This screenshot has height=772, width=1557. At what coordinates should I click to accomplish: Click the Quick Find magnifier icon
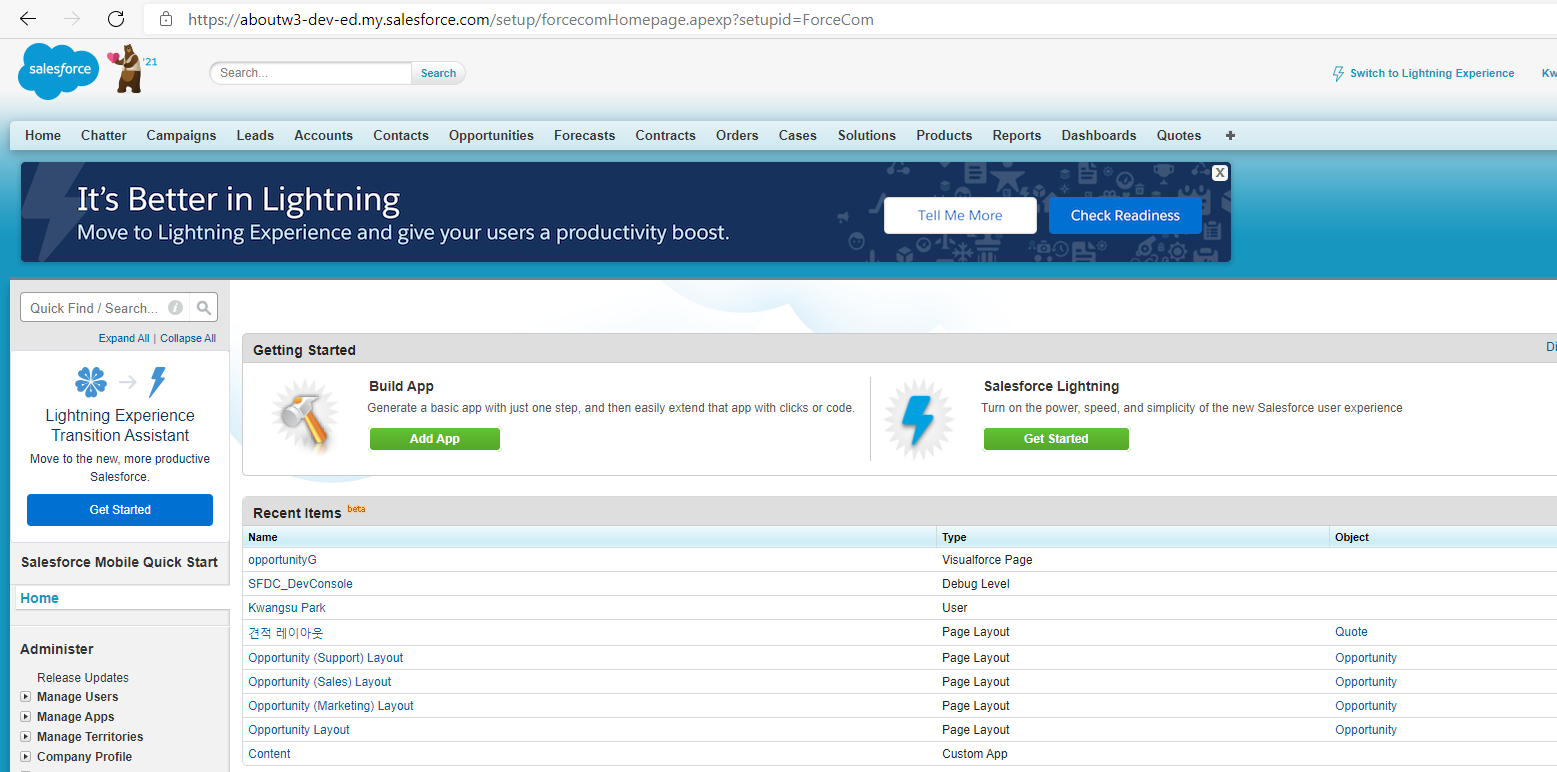pyautogui.click(x=203, y=308)
